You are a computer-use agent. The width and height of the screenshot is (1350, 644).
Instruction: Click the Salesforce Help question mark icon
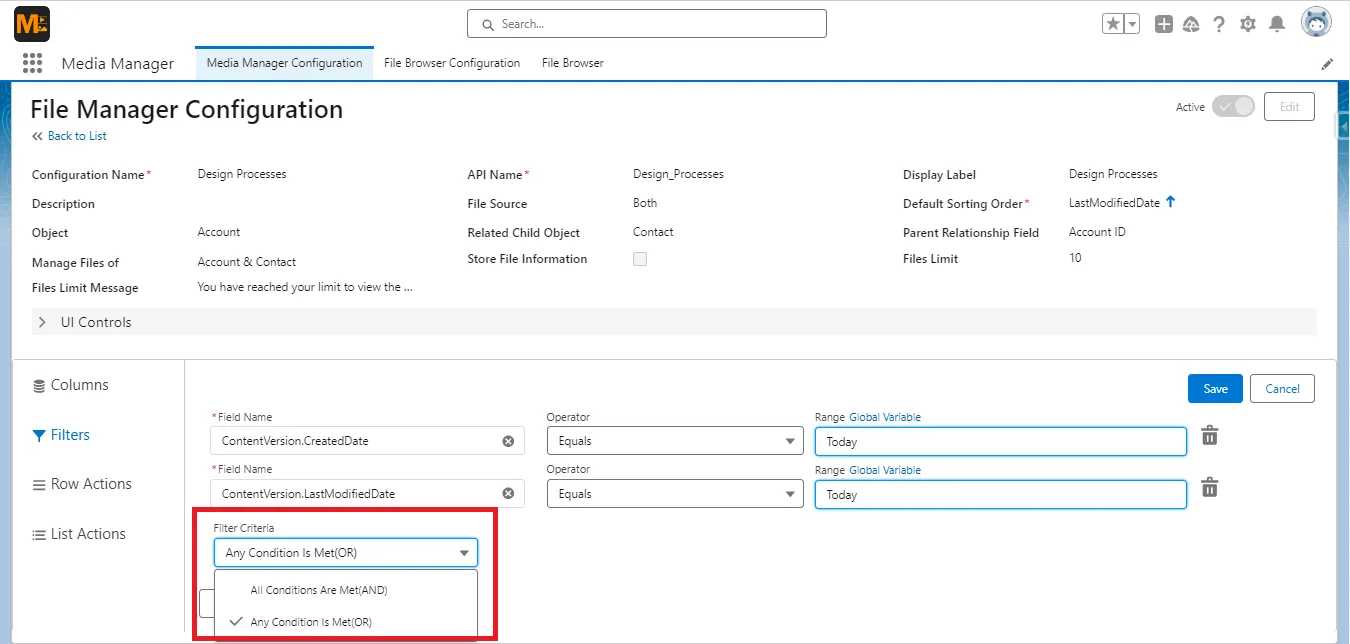[1219, 23]
